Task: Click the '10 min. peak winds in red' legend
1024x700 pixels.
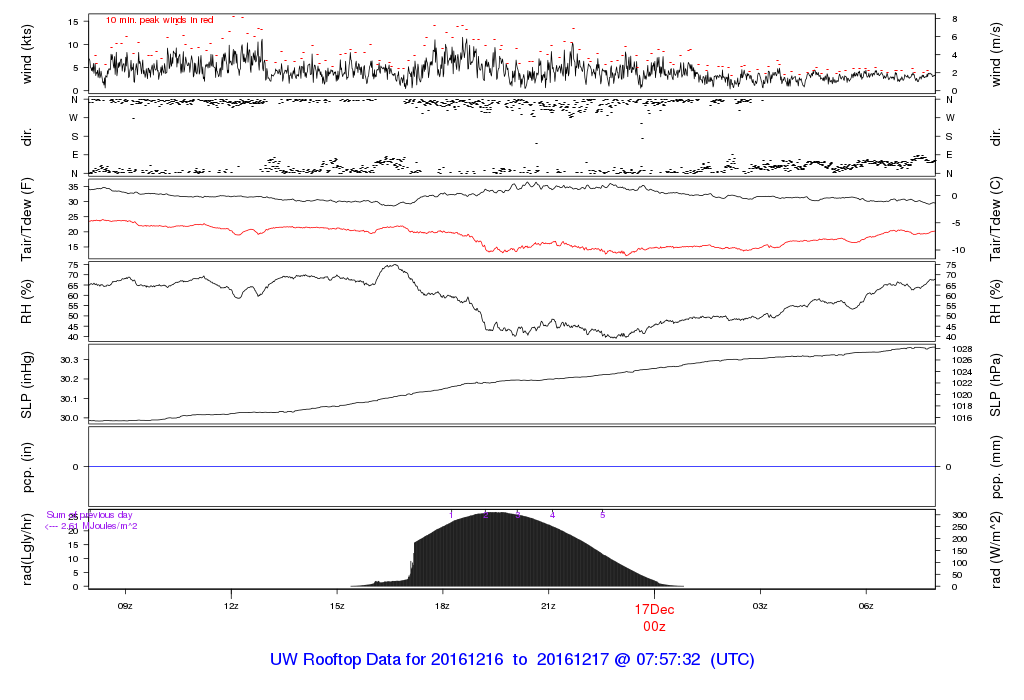Action: (x=160, y=20)
